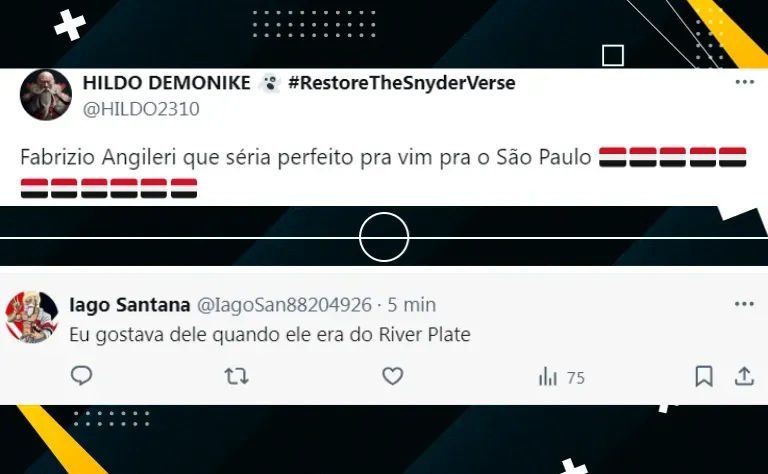Select the ghost emoji beside HILDO DEMONIKE

pos(269,83)
